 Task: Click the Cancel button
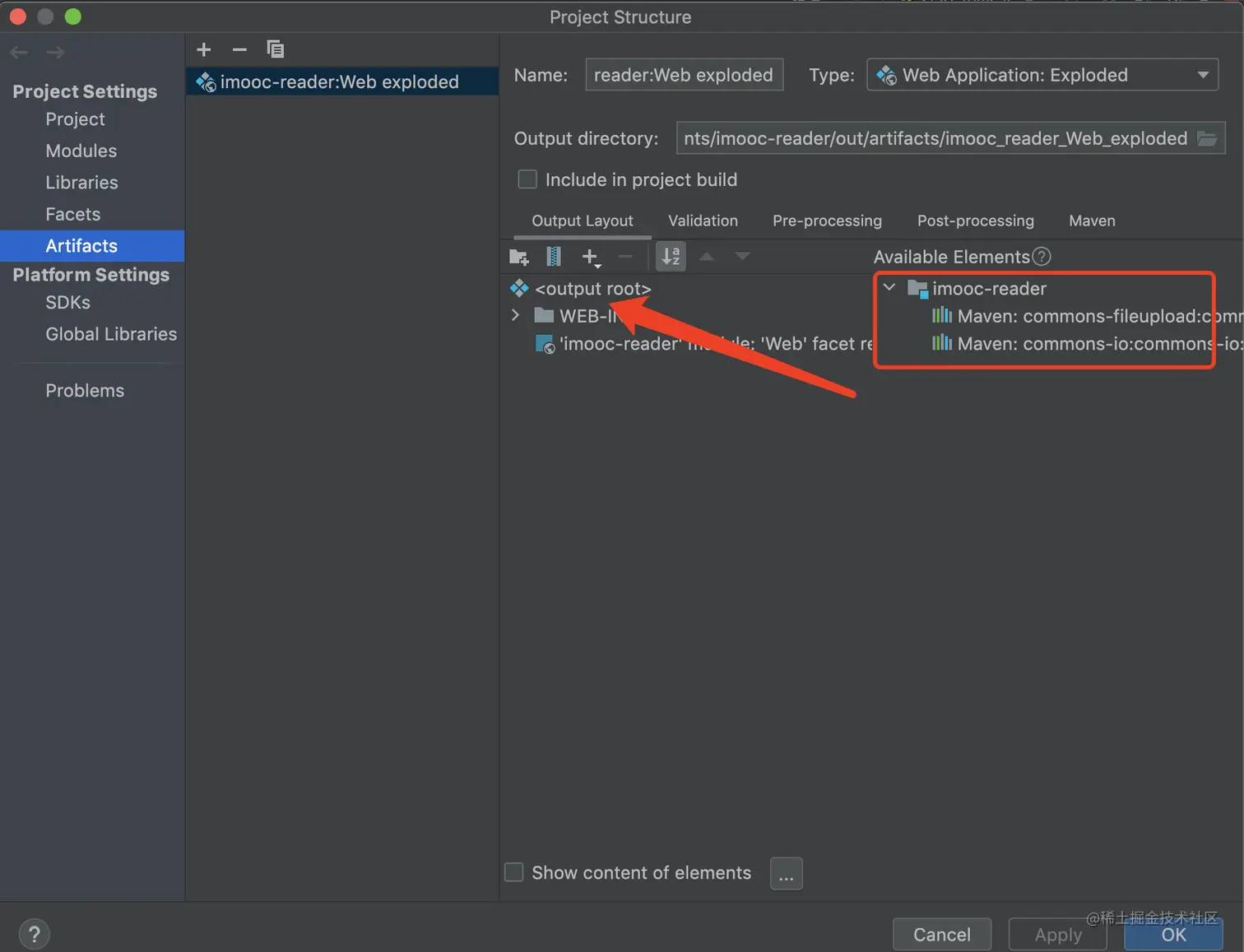click(x=942, y=935)
